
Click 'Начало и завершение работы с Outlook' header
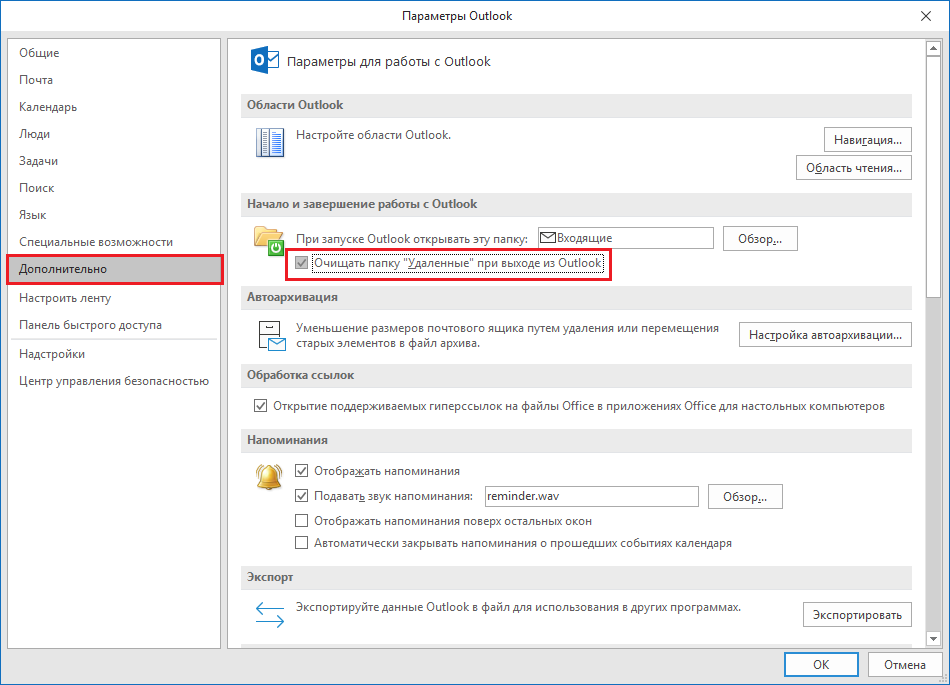point(576,204)
